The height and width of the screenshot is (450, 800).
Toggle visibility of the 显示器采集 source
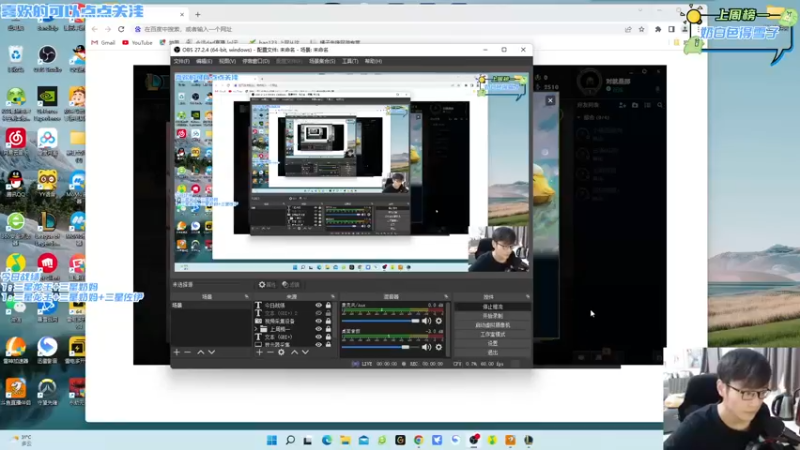pos(319,345)
